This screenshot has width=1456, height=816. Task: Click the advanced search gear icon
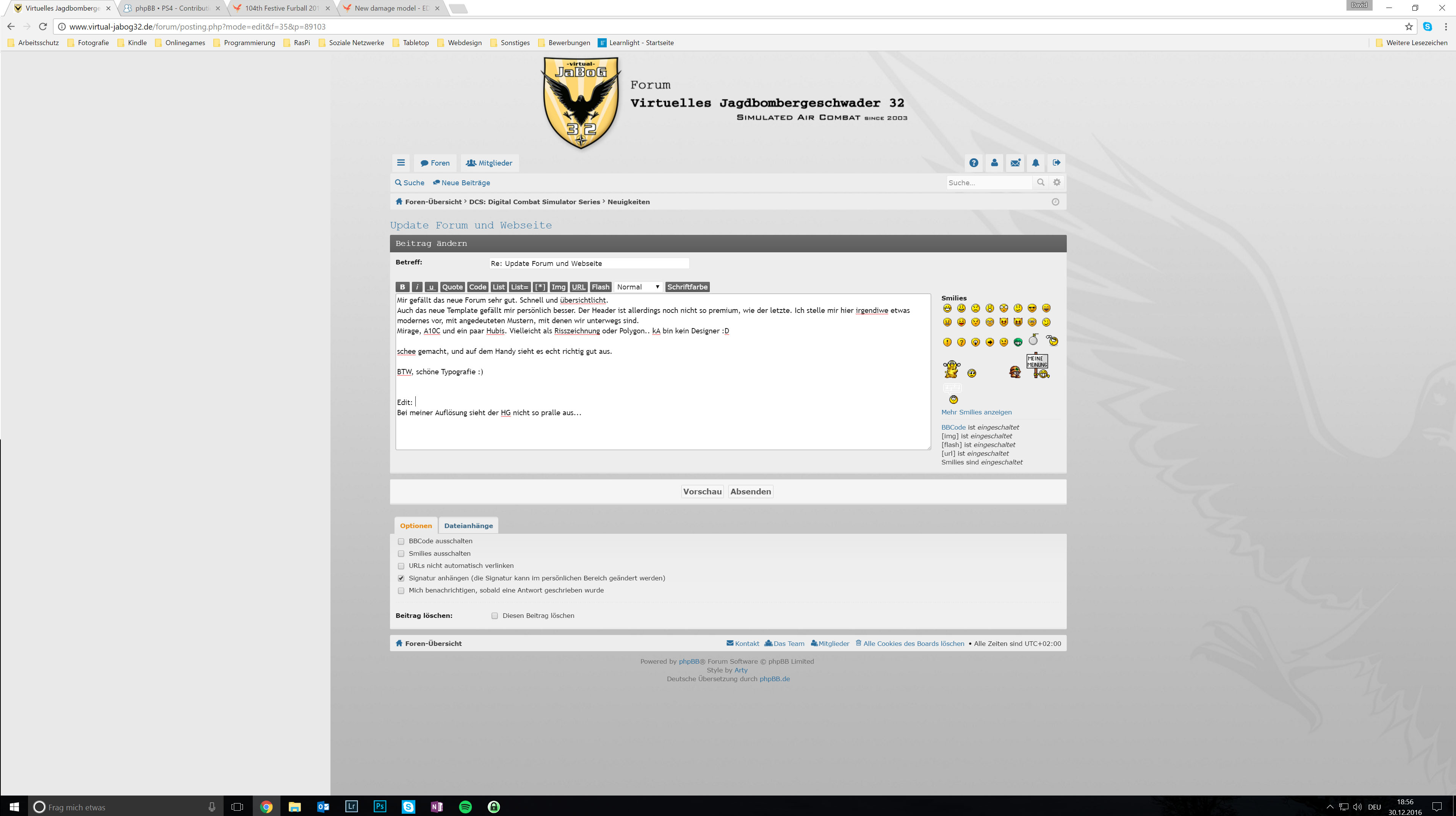click(x=1057, y=183)
